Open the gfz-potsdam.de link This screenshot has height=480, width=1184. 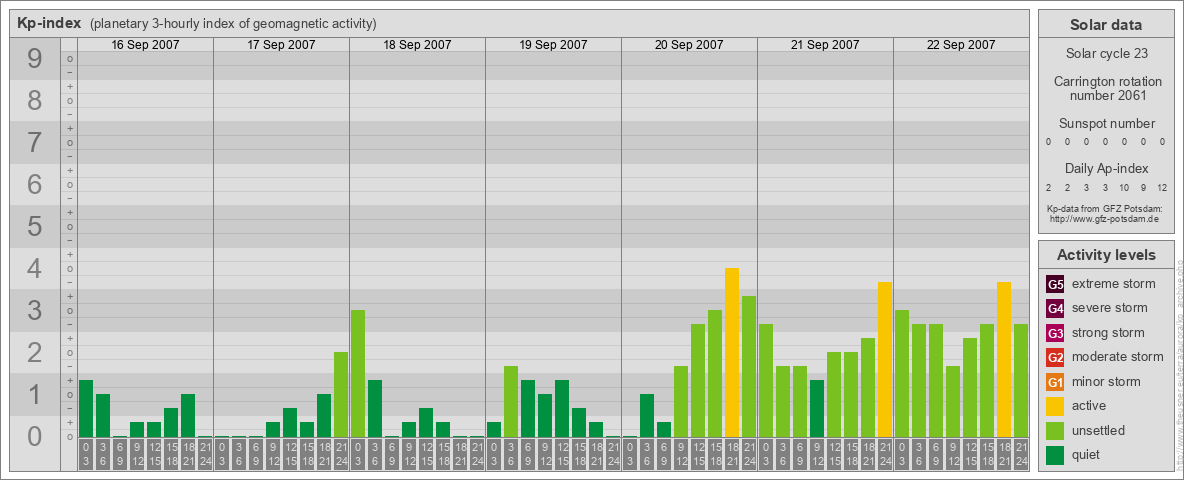(x=1106, y=218)
